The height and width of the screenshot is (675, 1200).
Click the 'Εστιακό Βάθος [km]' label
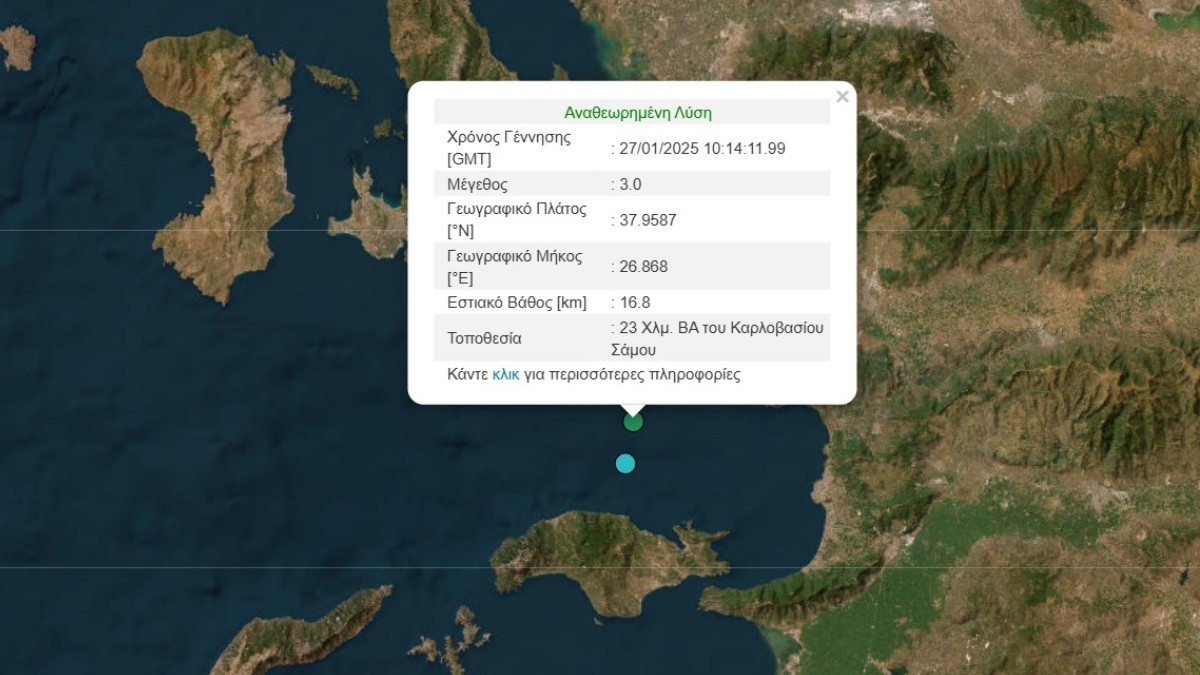click(516, 302)
